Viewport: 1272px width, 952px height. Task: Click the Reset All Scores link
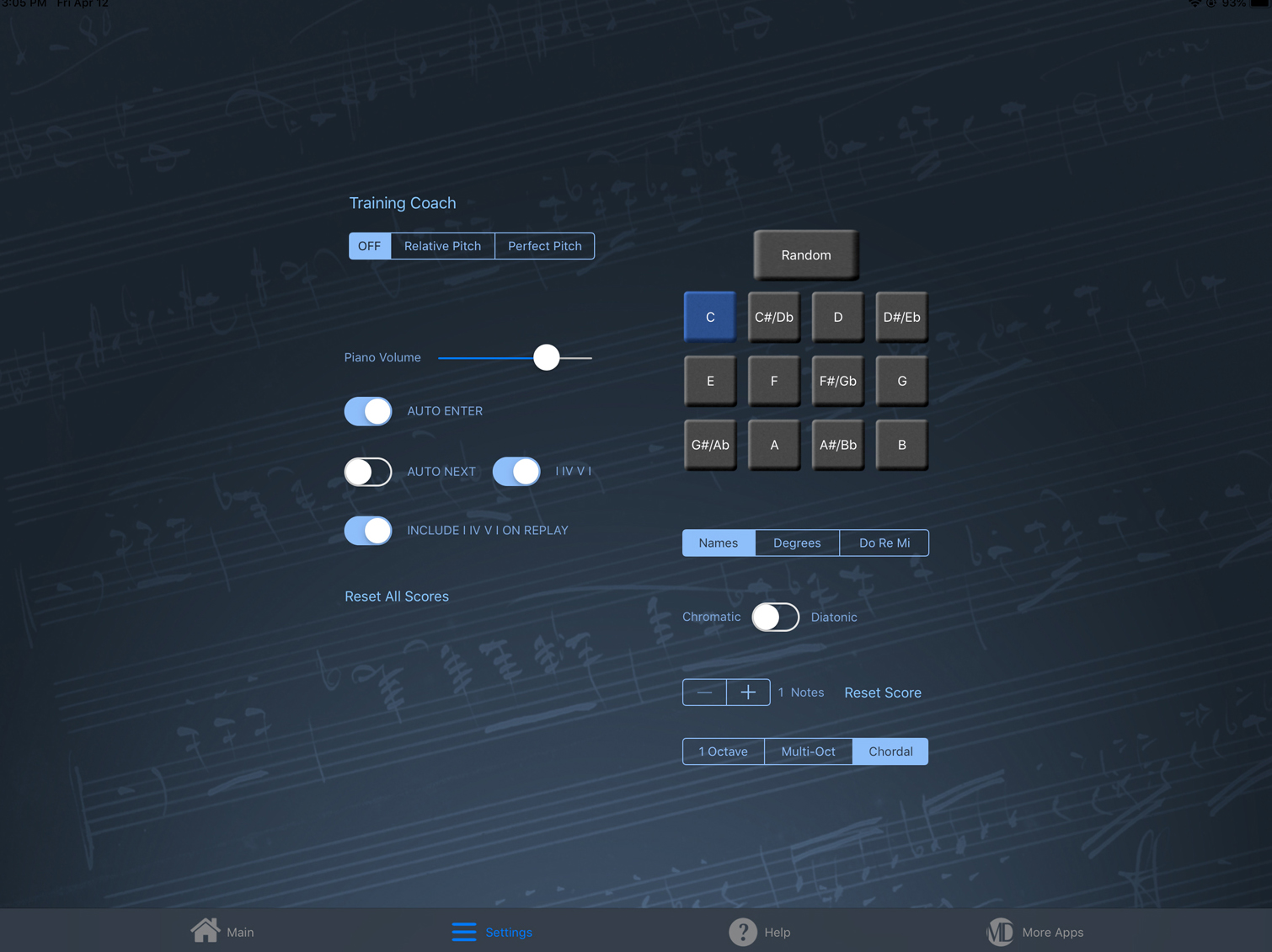(x=397, y=596)
